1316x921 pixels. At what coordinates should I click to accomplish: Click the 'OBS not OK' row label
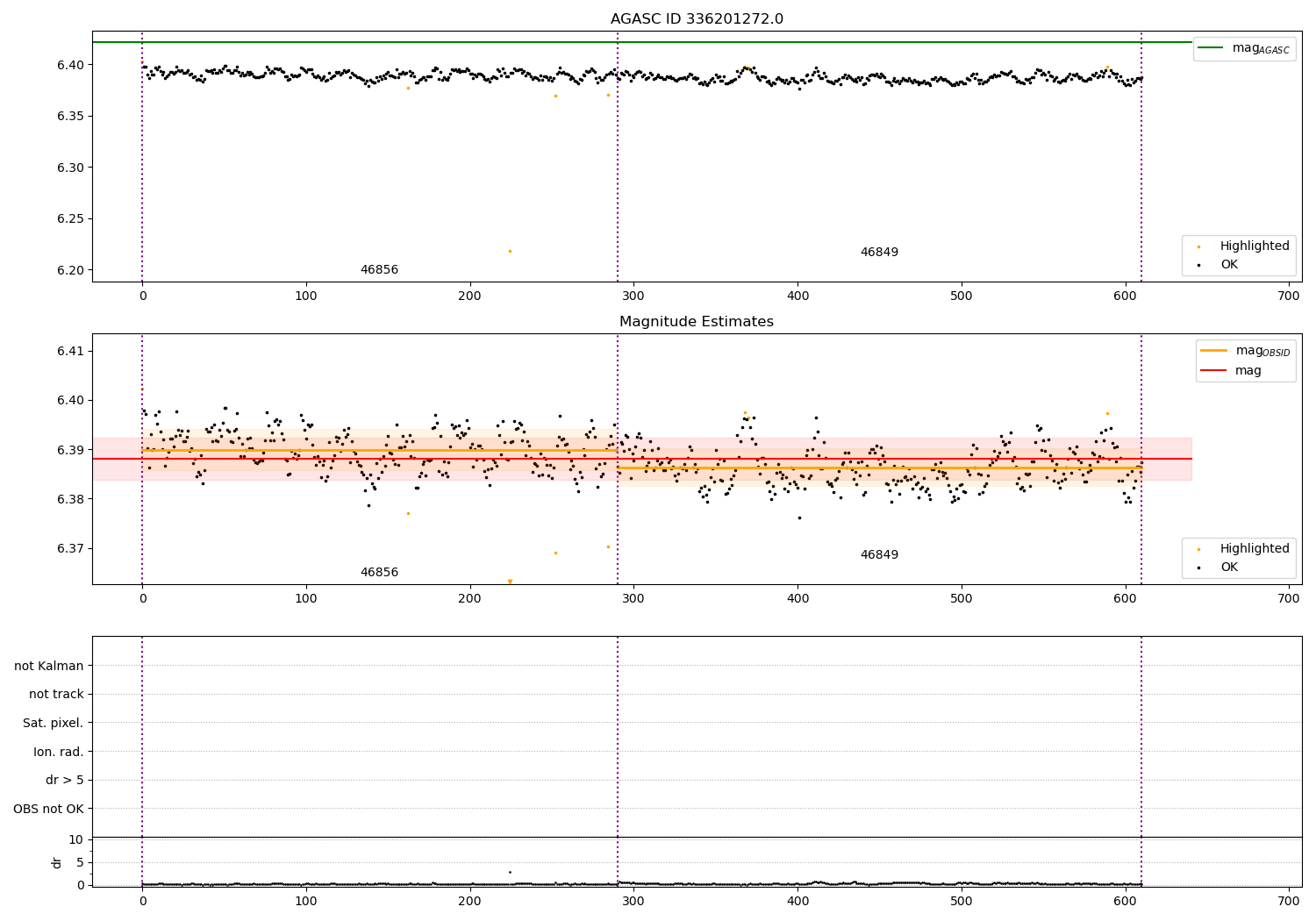point(48,809)
